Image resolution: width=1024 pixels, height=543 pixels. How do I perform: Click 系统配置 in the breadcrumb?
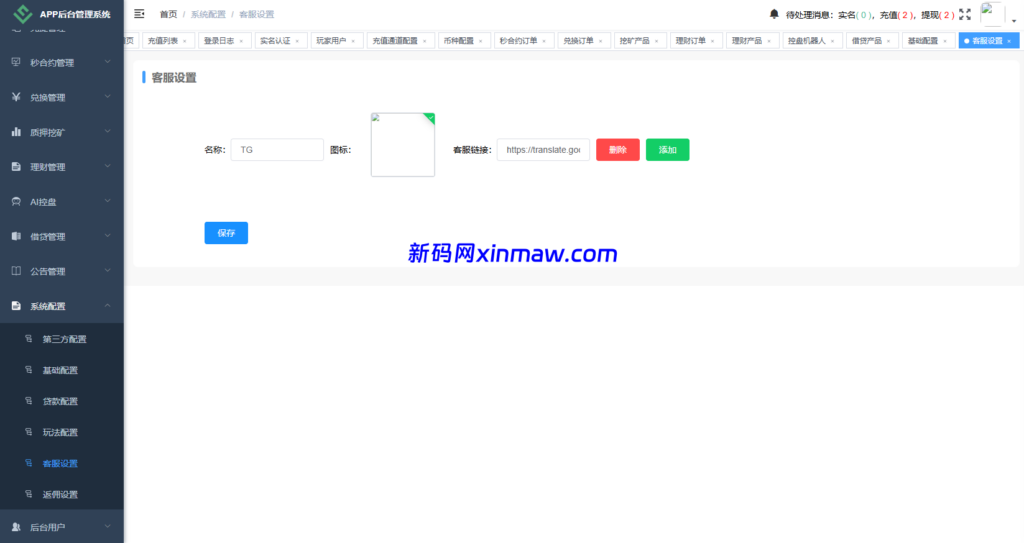208,14
